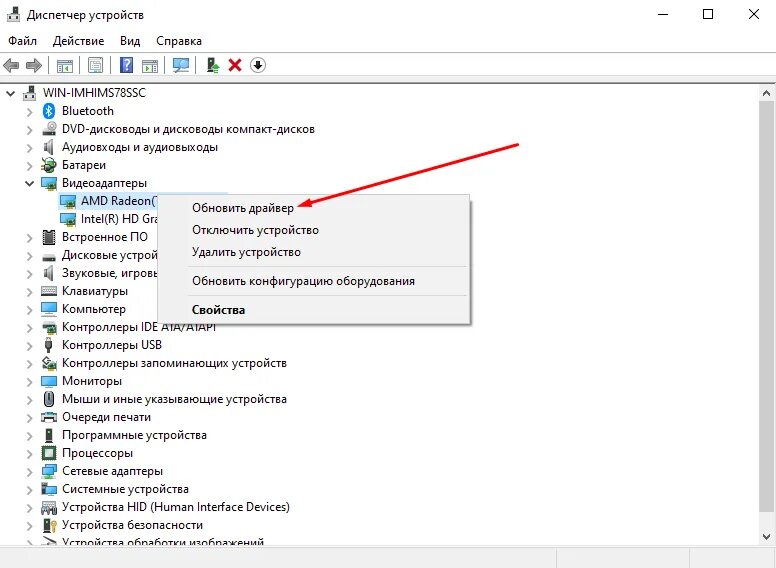The width and height of the screenshot is (776, 568).
Task: Expand the Процессоры category
Action: click(x=30, y=453)
